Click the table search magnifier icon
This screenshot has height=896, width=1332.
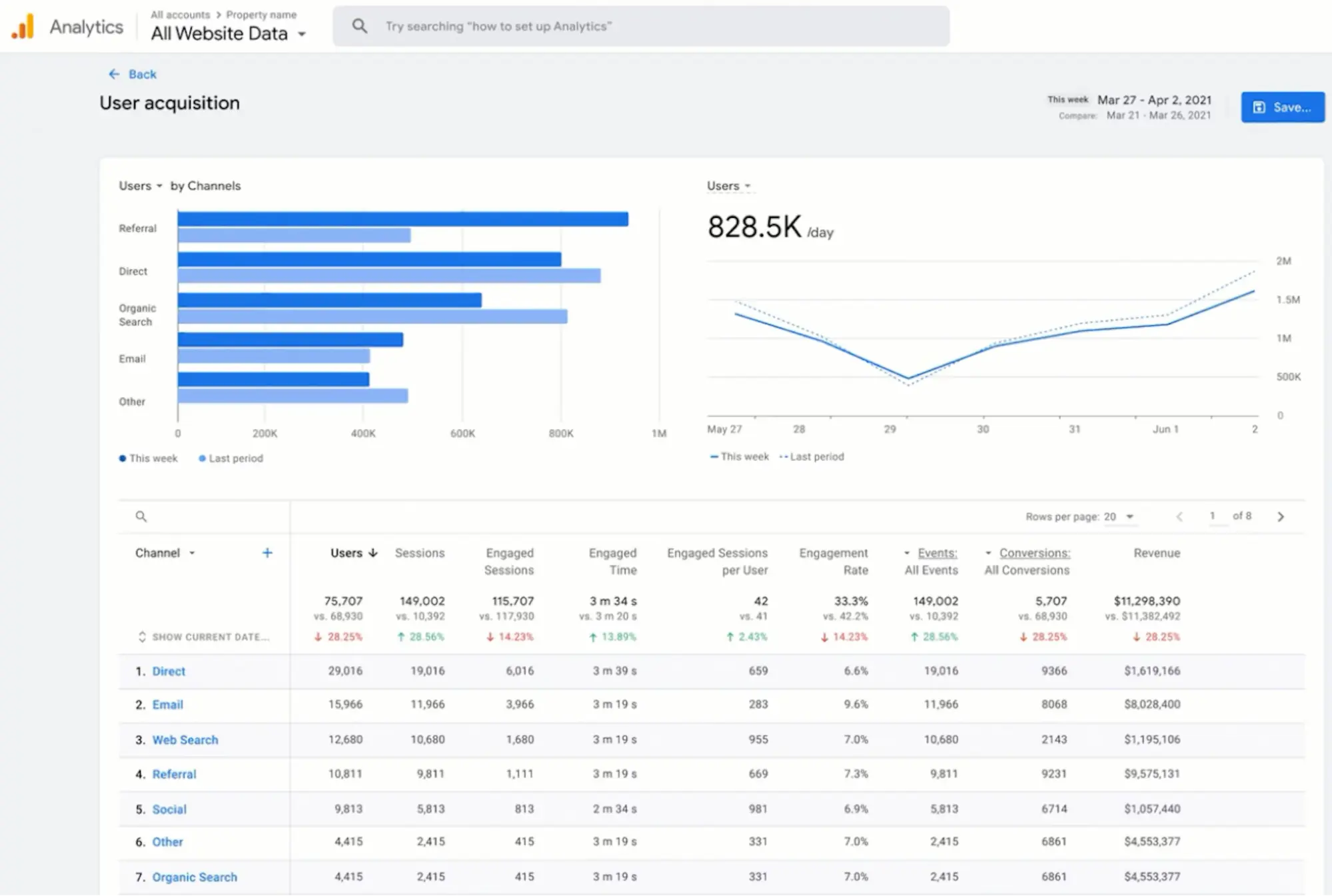[x=141, y=516]
